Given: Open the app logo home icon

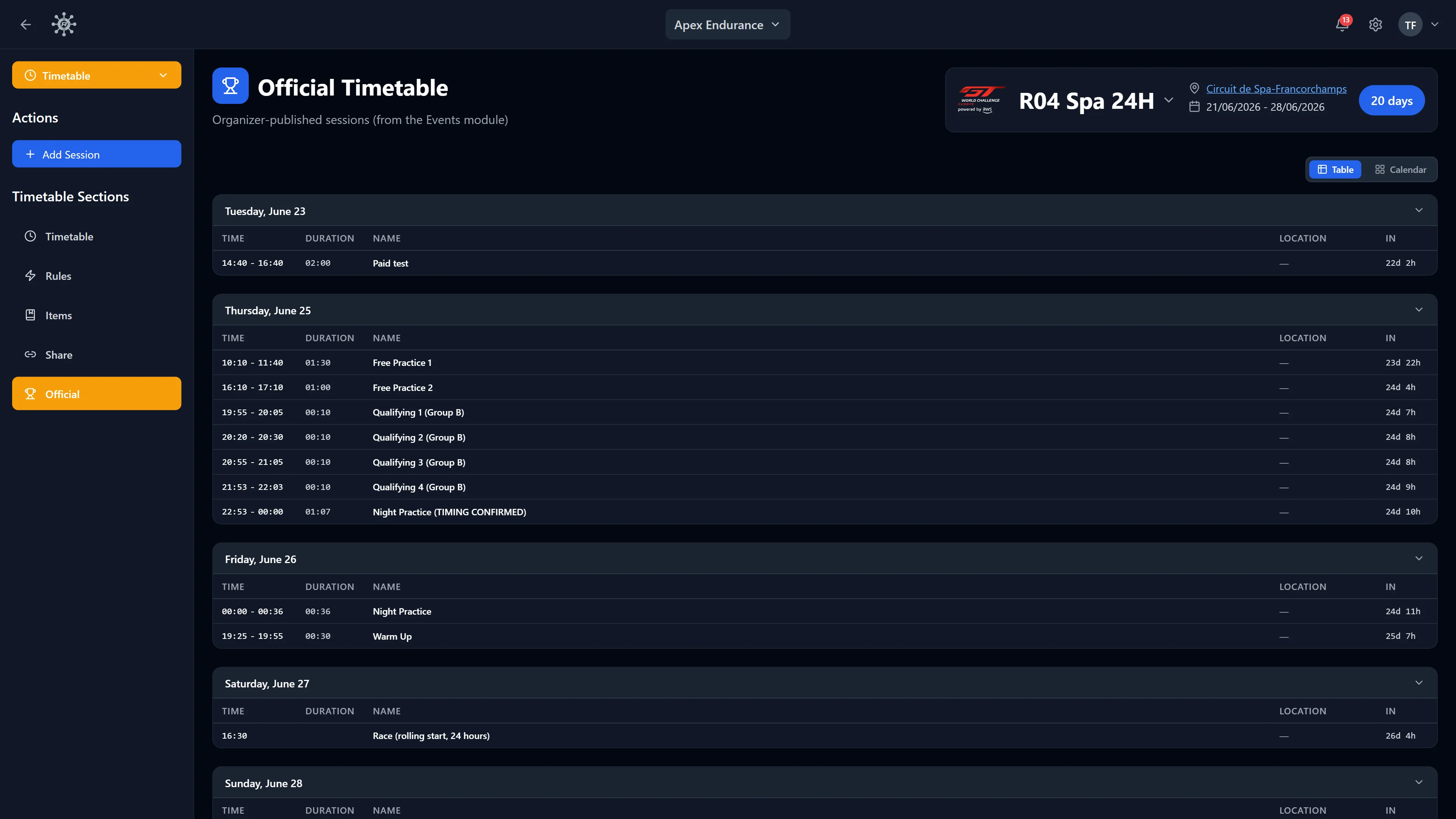Looking at the screenshot, I should pyautogui.click(x=64, y=24).
